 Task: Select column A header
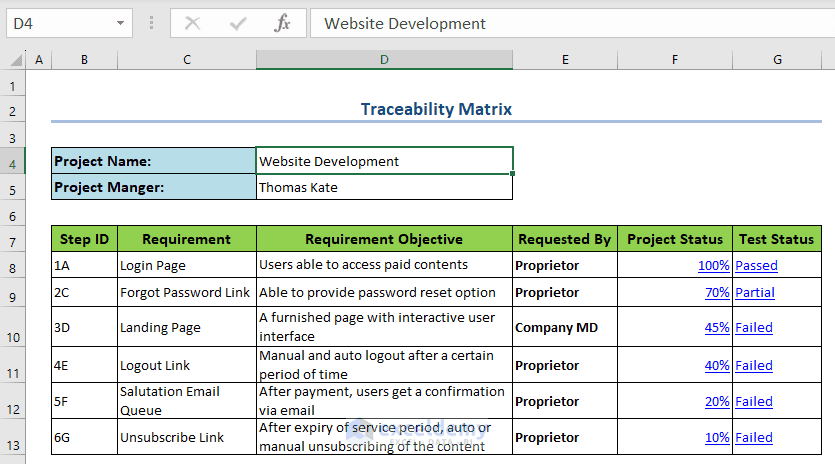(39, 60)
